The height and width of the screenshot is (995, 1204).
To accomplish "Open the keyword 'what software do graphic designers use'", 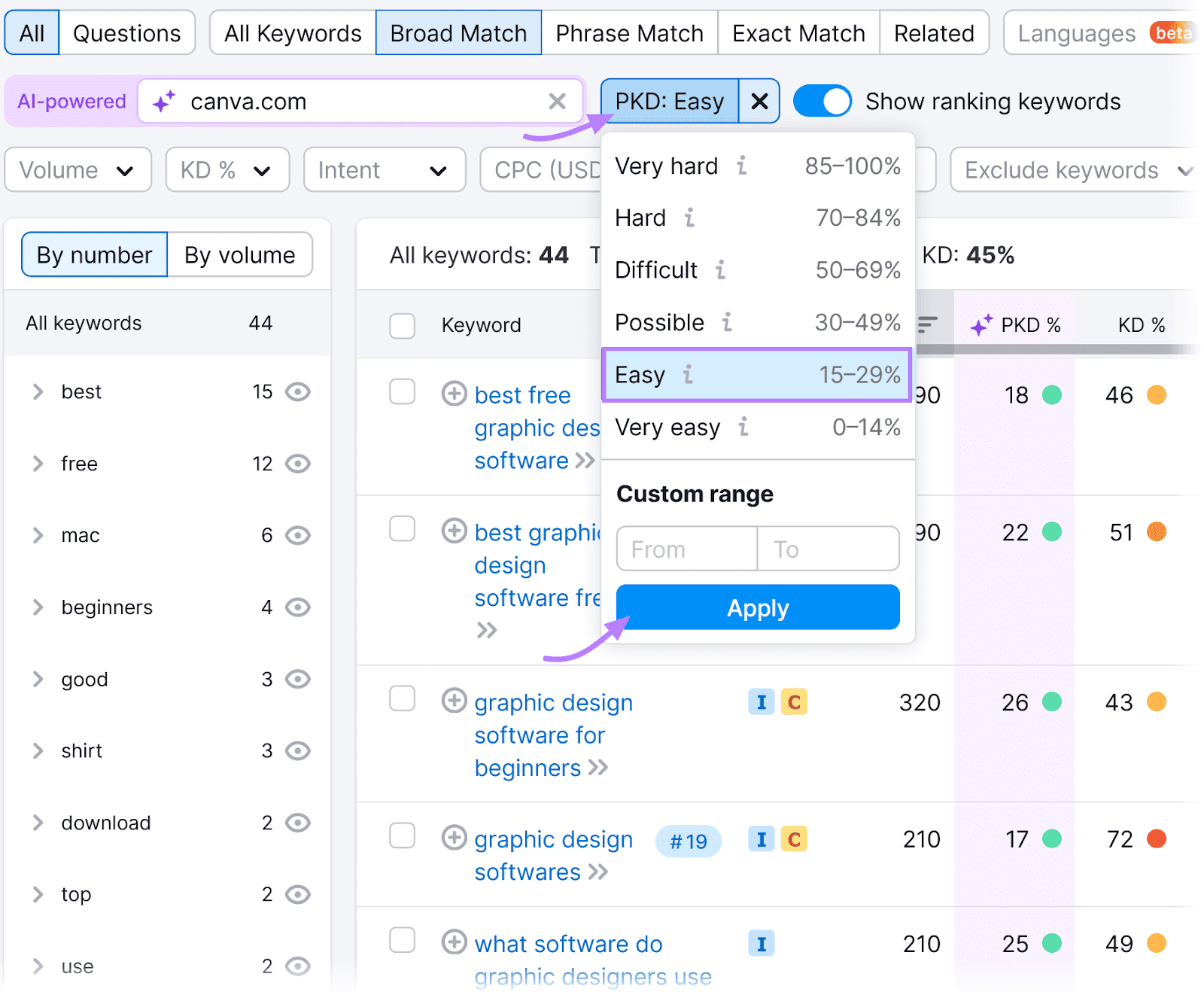I will point(568,943).
